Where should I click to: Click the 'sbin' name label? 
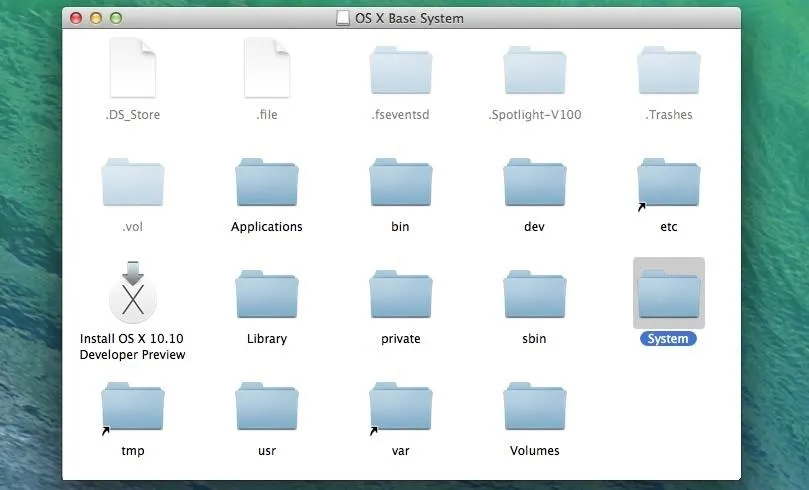coord(535,339)
